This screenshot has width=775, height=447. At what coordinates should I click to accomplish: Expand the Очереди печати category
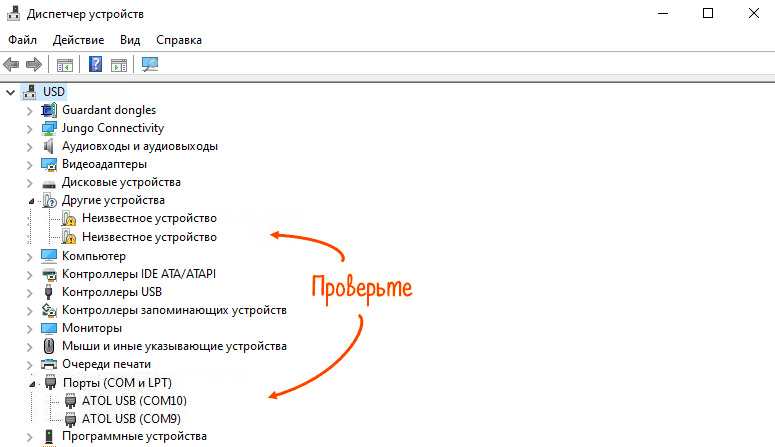pos(30,365)
